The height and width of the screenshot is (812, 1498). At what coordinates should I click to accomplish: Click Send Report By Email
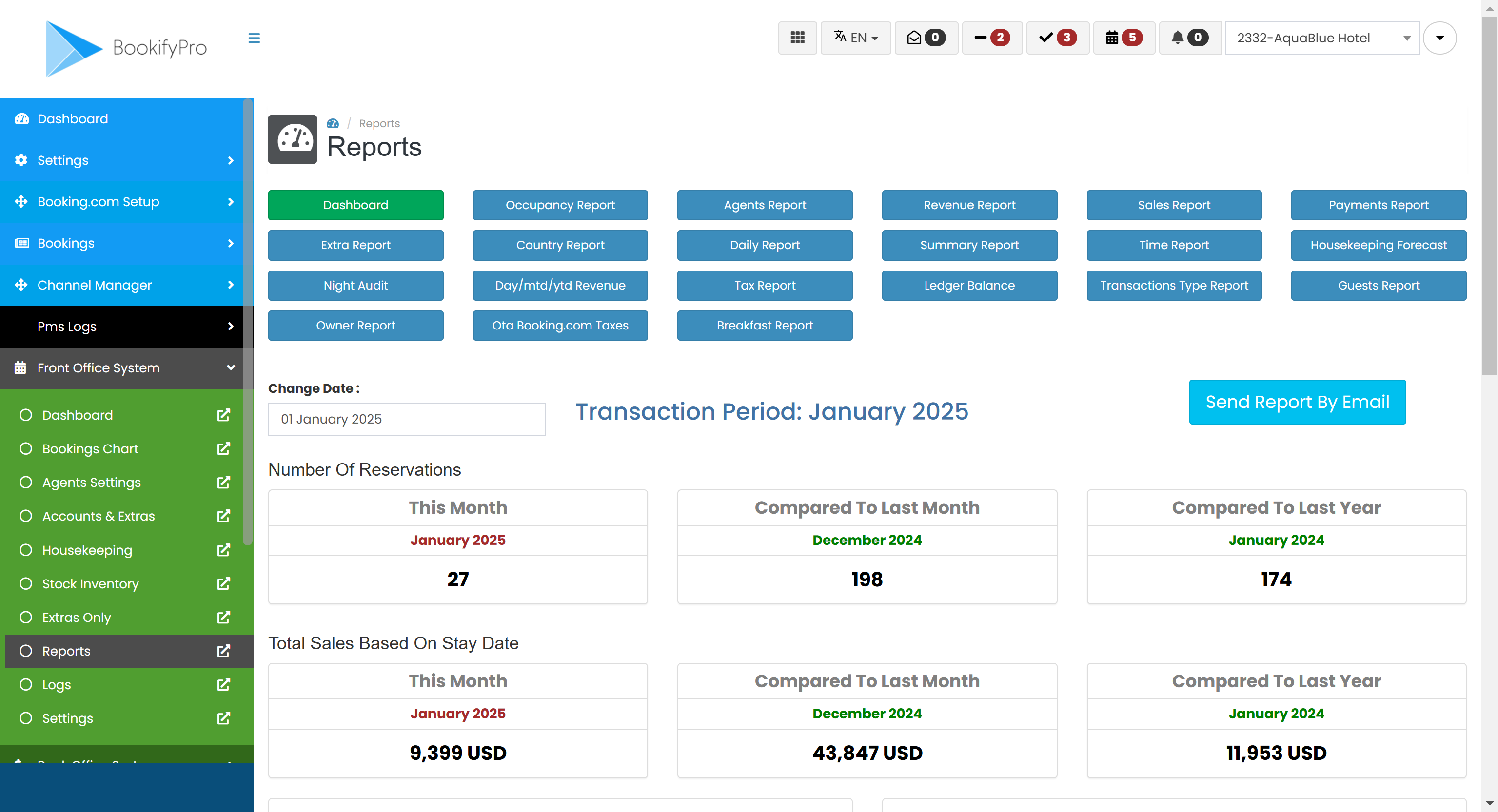pyautogui.click(x=1298, y=402)
